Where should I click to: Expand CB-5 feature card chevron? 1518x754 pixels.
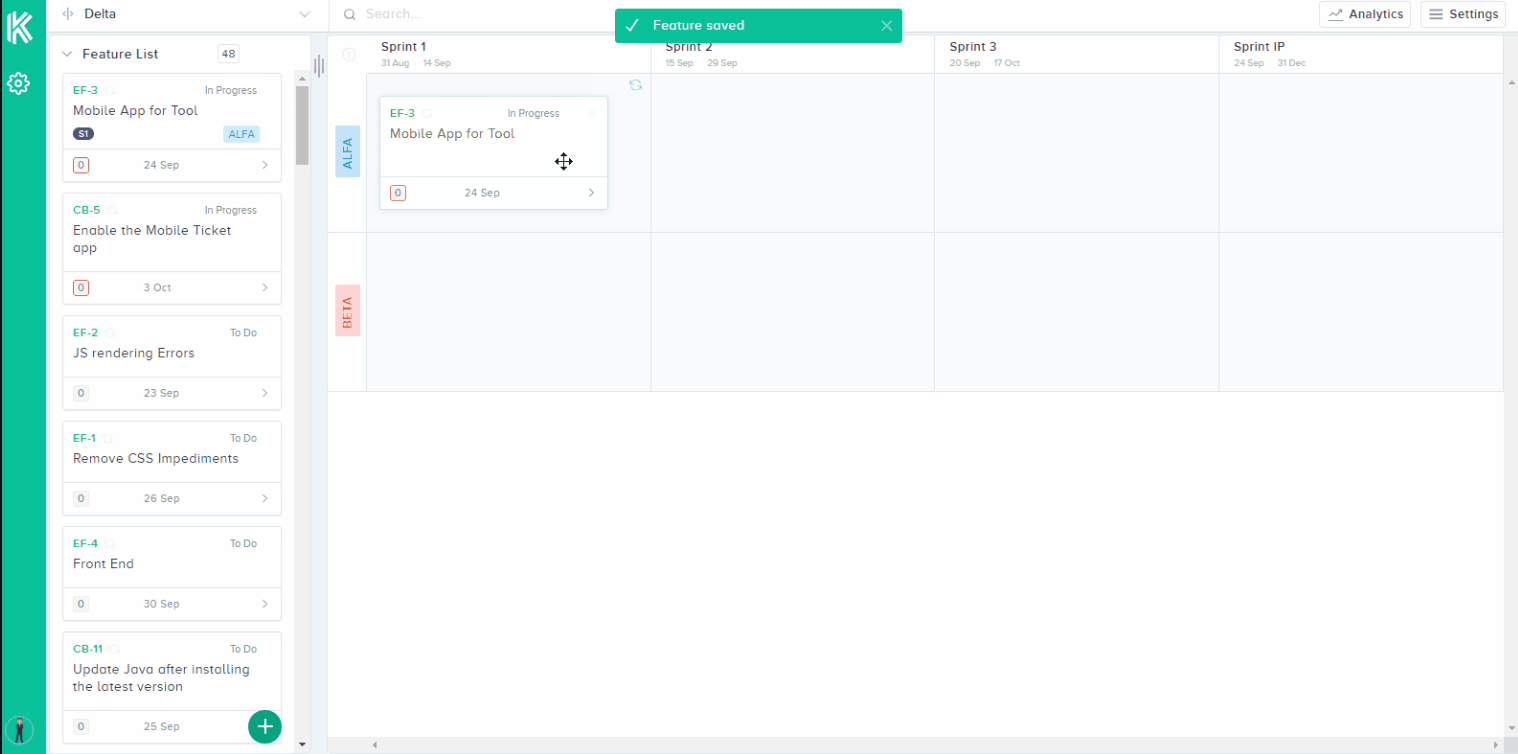tap(265, 288)
